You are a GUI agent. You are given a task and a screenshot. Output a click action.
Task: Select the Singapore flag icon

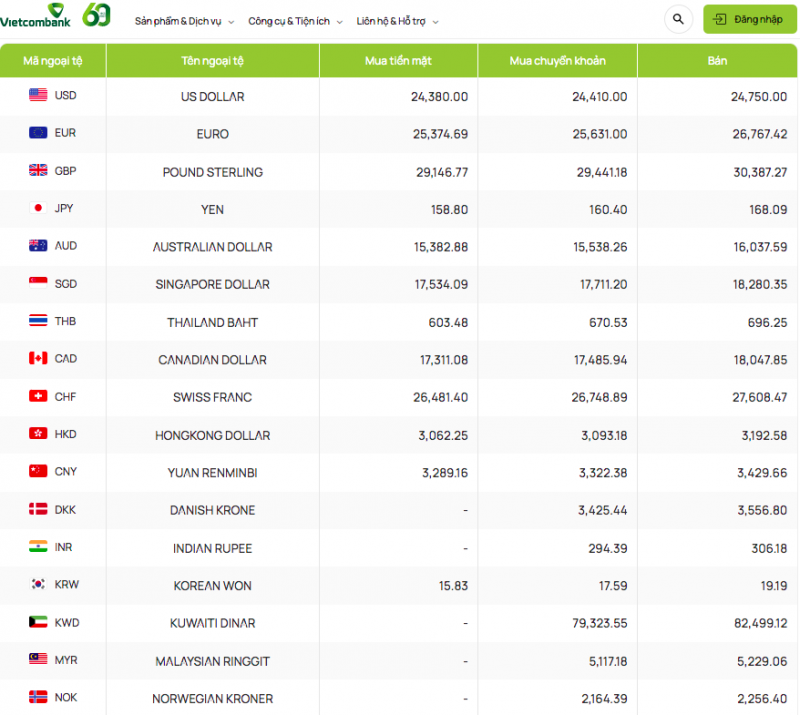38,284
